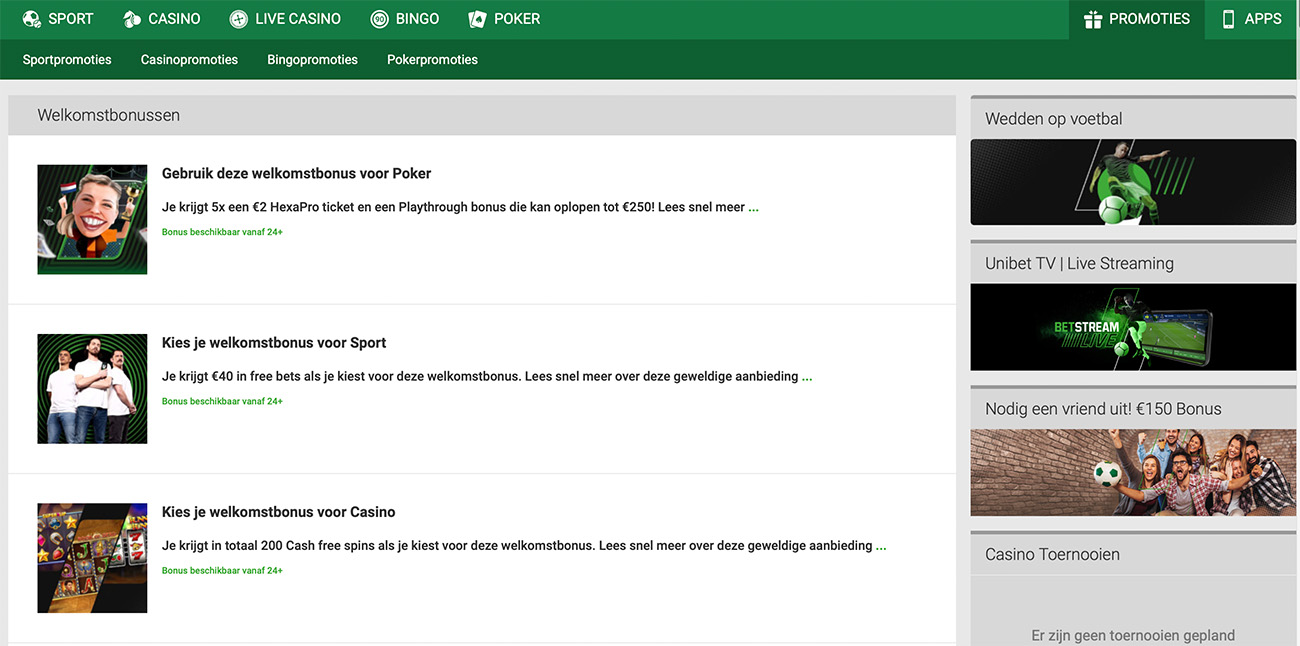Switch to Bingopromoties subtab
This screenshot has height=646, width=1300.
coord(312,60)
